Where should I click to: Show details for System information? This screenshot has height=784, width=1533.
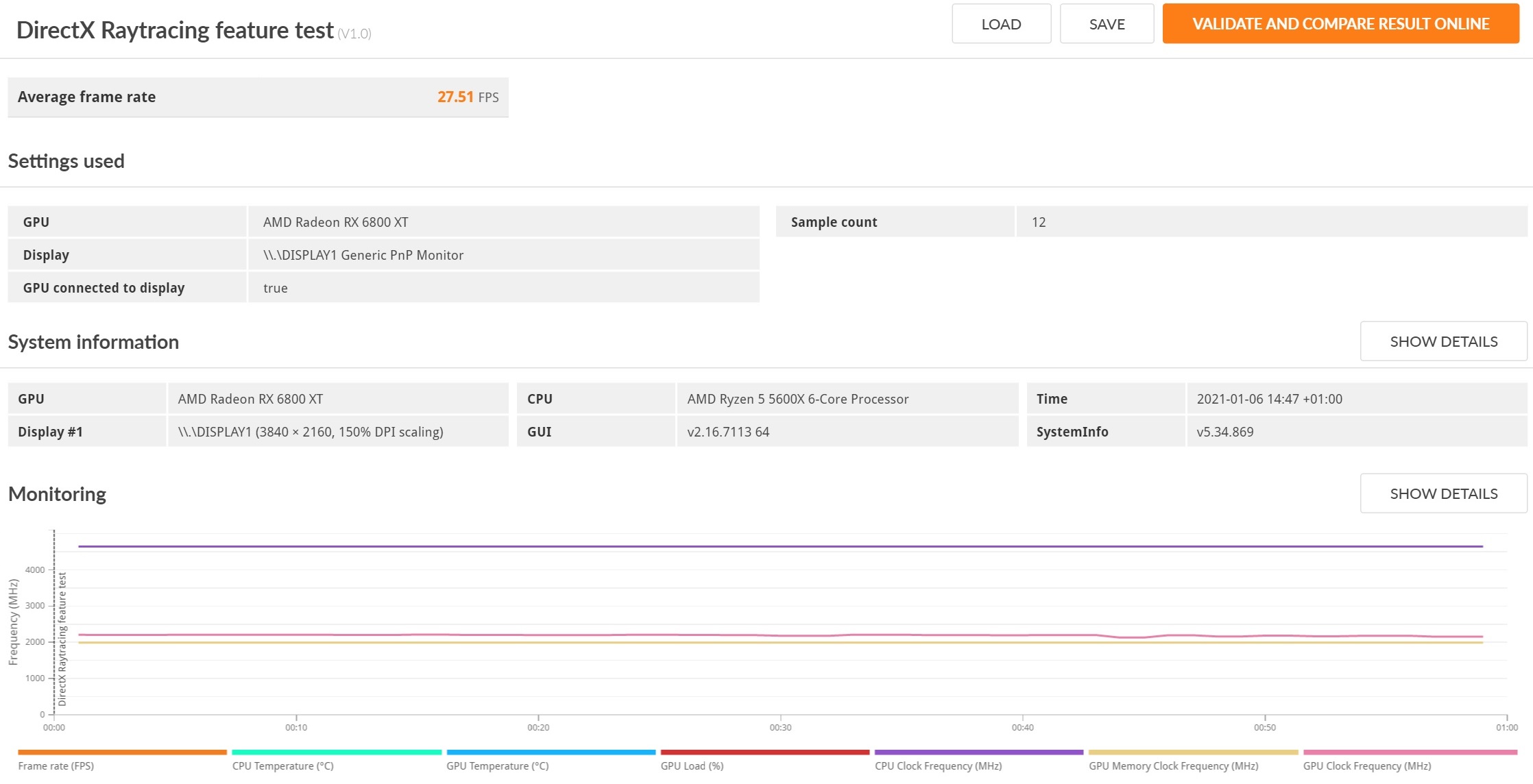1443,341
